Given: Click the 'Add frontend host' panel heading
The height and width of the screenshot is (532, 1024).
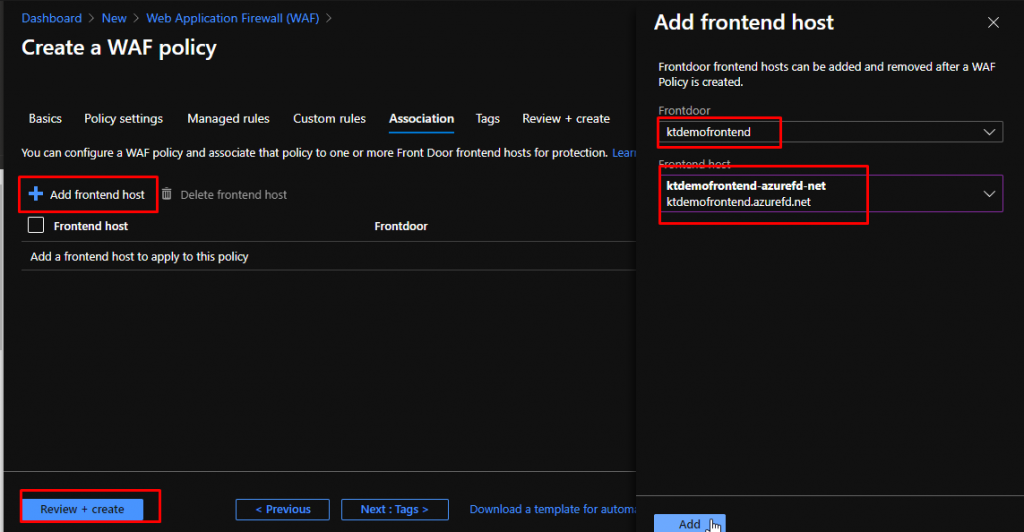Looking at the screenshot, I should point(744,22).
